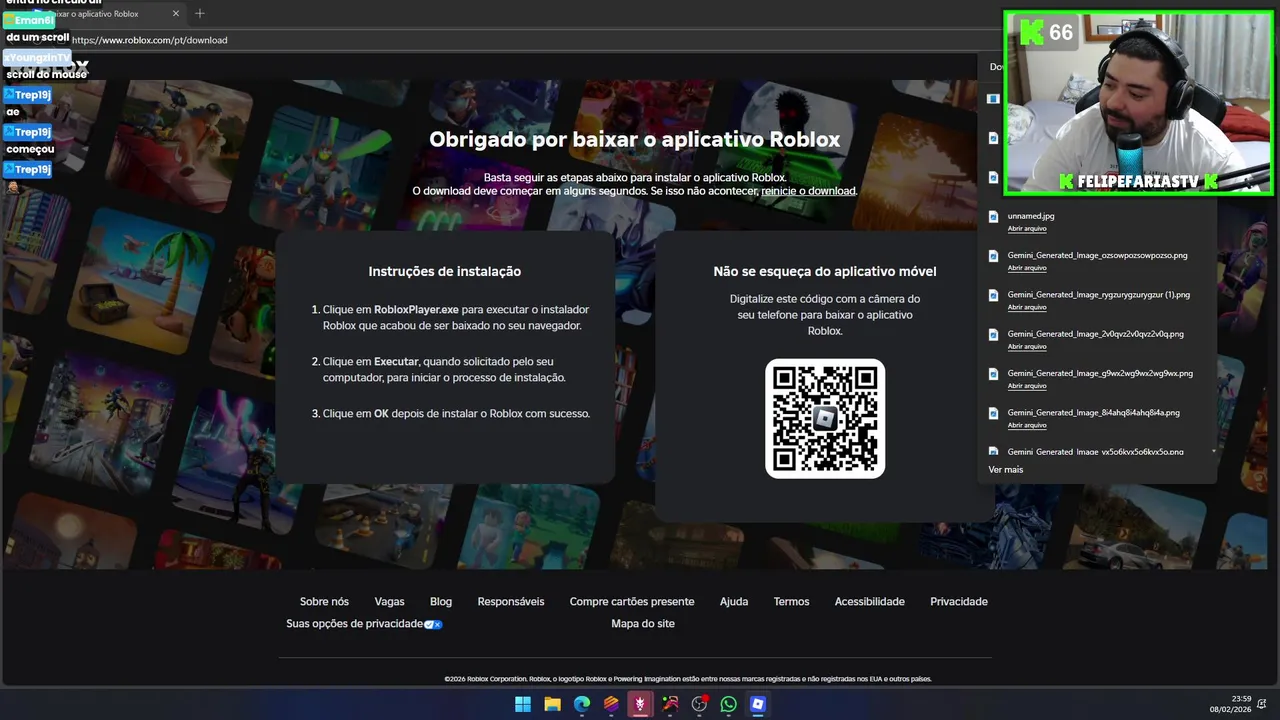The height and width of the screenshot is (720, 1280).
Task: Open 'Responsáveis' footer link
Action: coord(511,602)
